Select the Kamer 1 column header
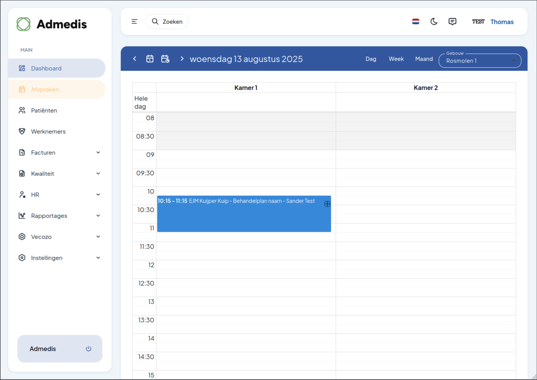 246,88
